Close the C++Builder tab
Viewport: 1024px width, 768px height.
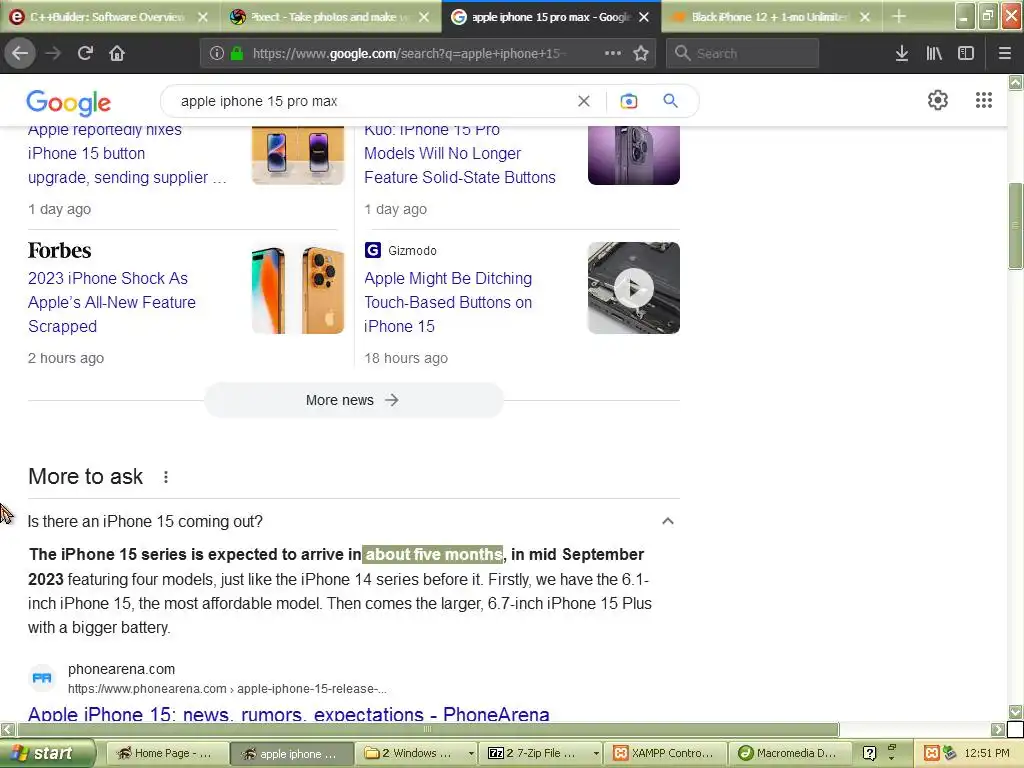203,18
